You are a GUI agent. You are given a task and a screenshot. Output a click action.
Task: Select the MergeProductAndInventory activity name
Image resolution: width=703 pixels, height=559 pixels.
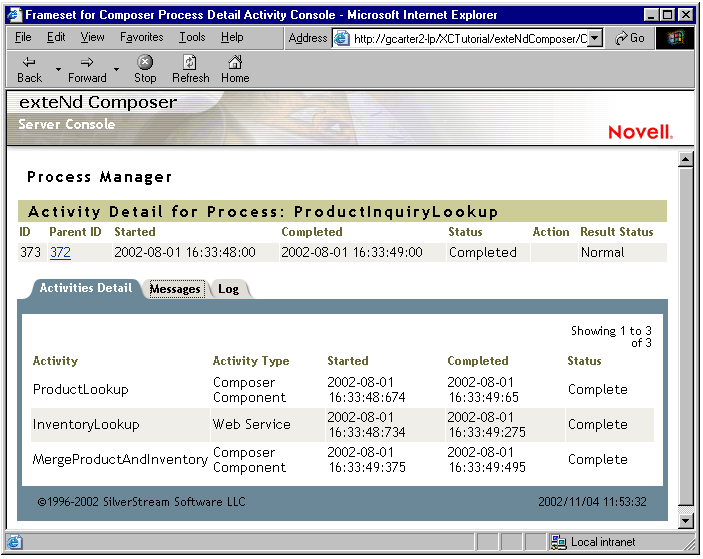120,459
